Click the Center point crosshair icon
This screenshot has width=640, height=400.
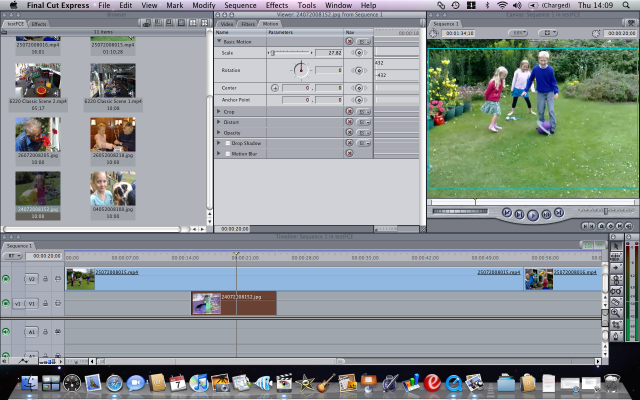[x=276, y=88]
